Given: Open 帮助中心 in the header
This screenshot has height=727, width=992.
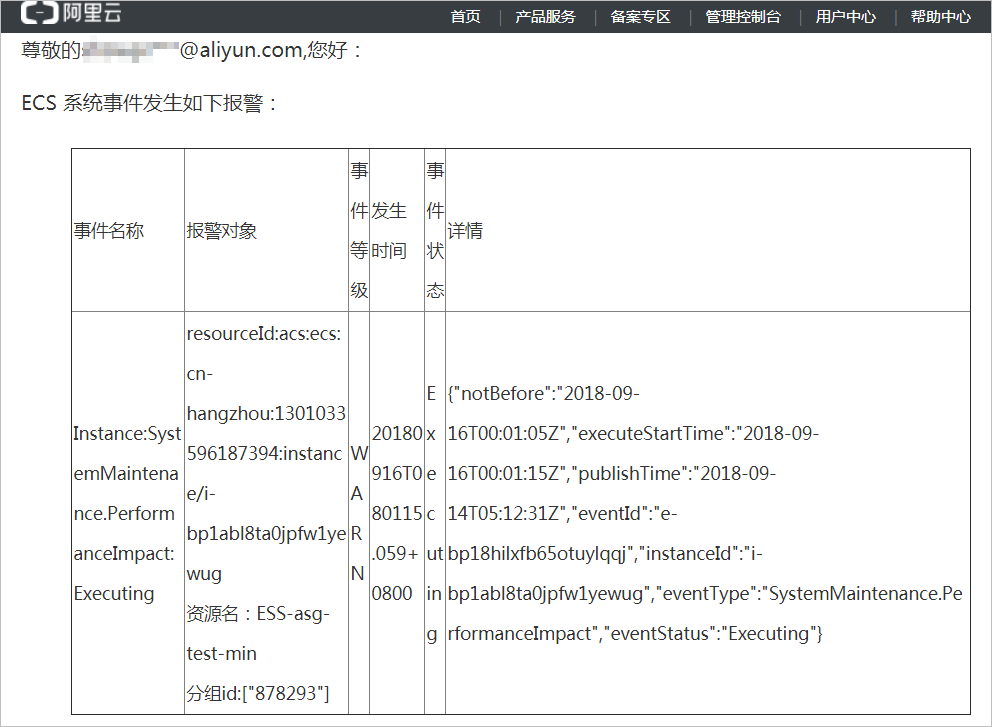Looking at the screenshot, I should pos(941,16).
